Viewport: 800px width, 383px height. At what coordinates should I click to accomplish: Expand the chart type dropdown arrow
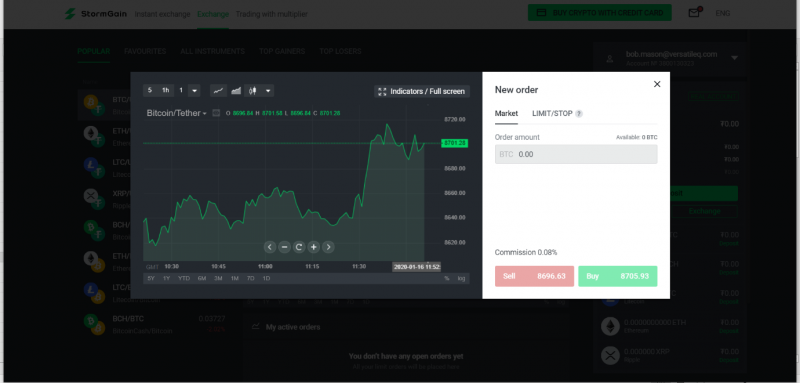[268, 91]
